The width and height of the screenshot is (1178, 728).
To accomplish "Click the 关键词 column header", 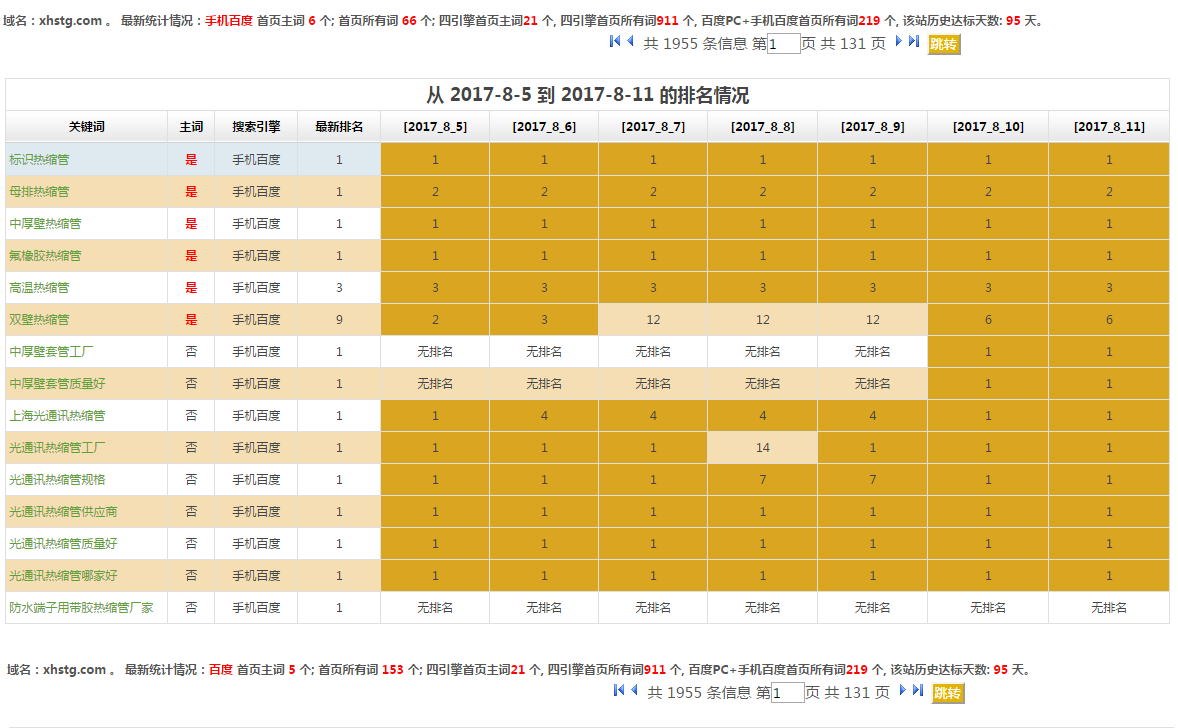I will pos(86,127).
